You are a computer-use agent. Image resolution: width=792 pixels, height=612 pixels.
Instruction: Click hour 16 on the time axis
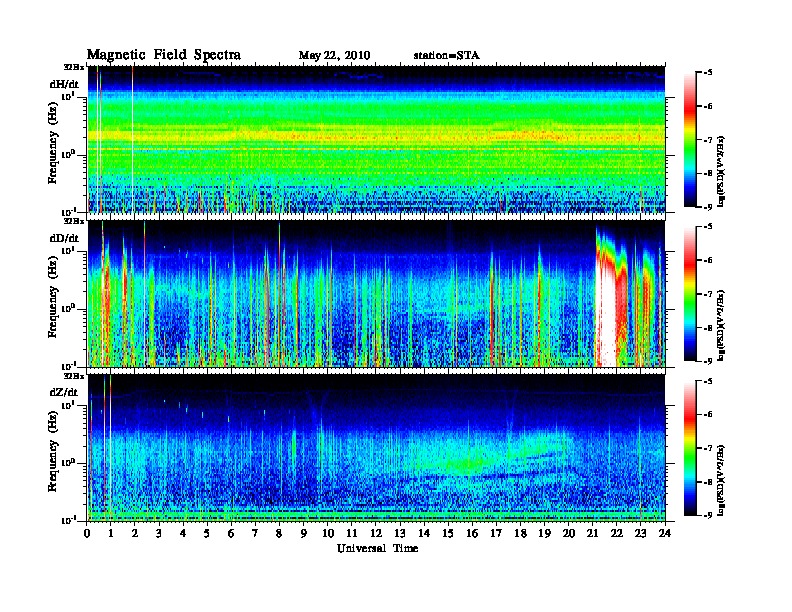(472, 533)
